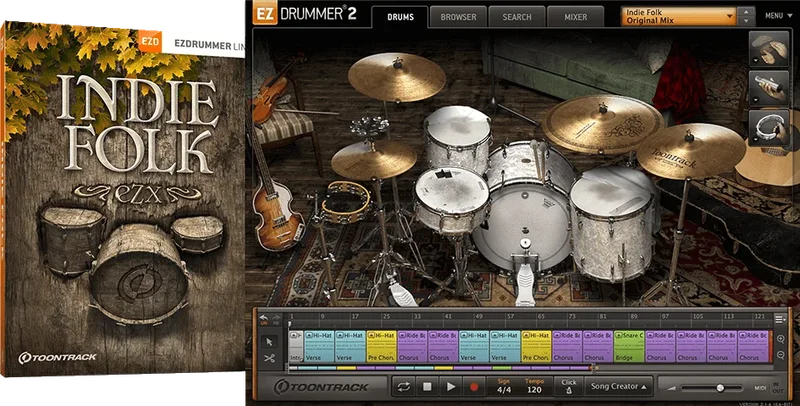Open the Bridge block's menu icon
The height and width of the screenshot is (406, 800).
click(619, 336)
